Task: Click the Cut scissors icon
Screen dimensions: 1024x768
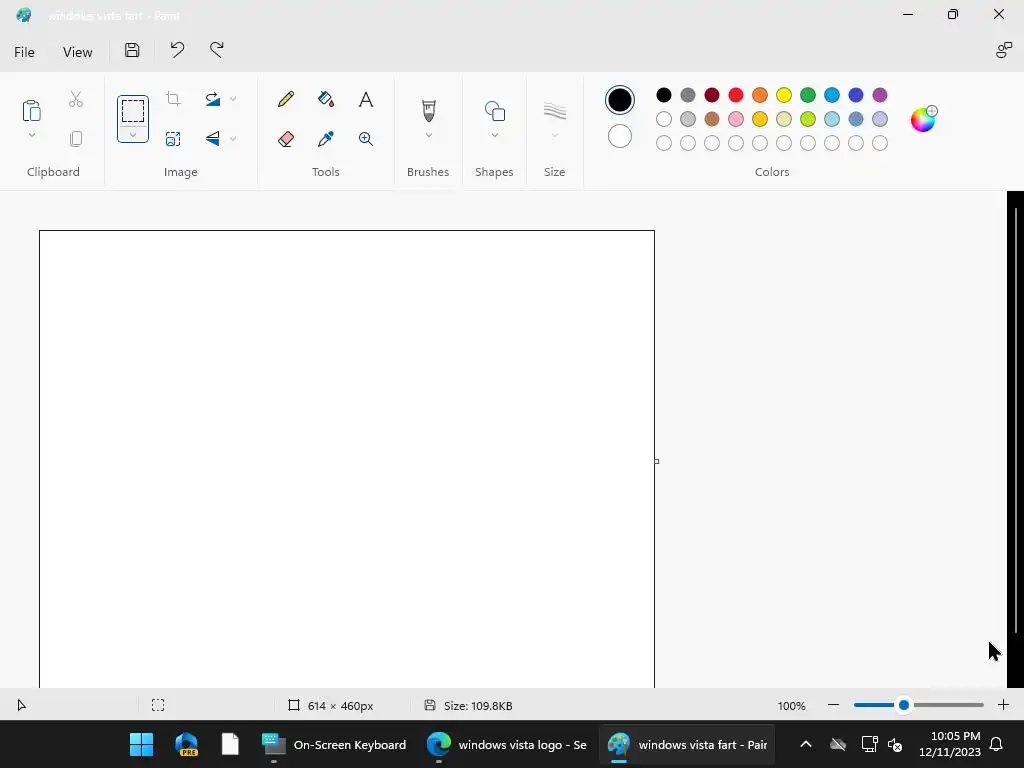Action: pos(76,99)
